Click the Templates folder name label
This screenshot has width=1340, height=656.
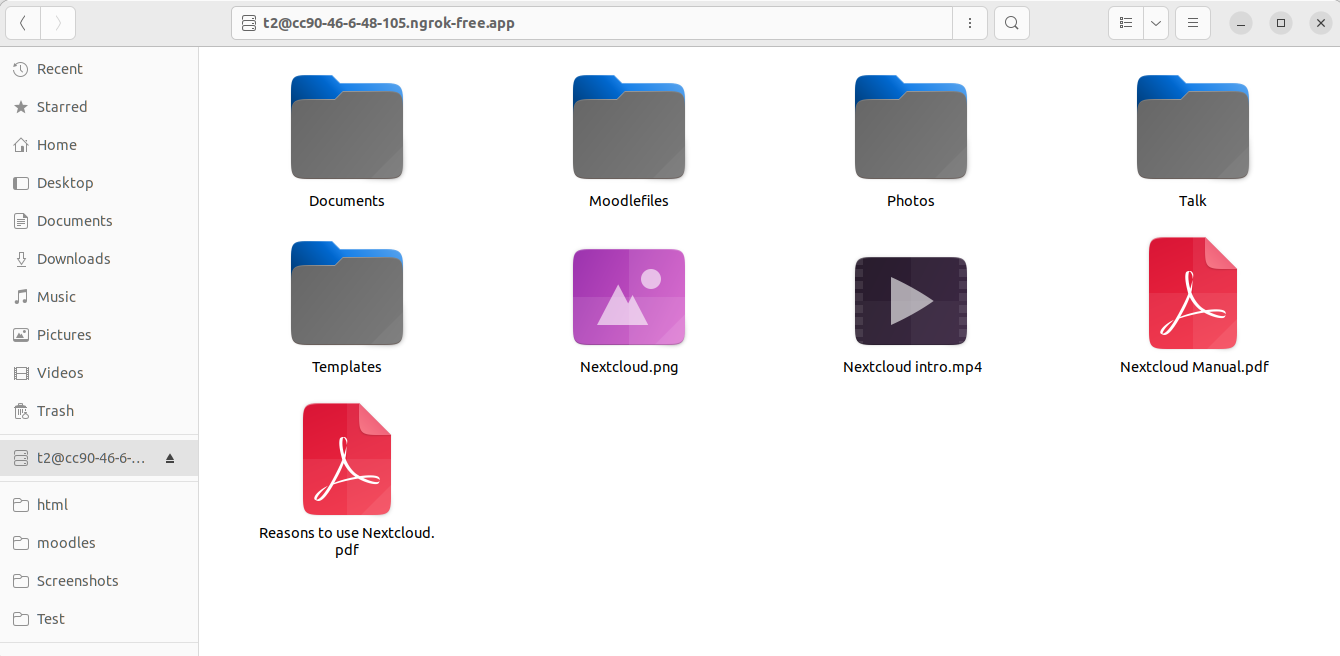click(x=347, y=367)
